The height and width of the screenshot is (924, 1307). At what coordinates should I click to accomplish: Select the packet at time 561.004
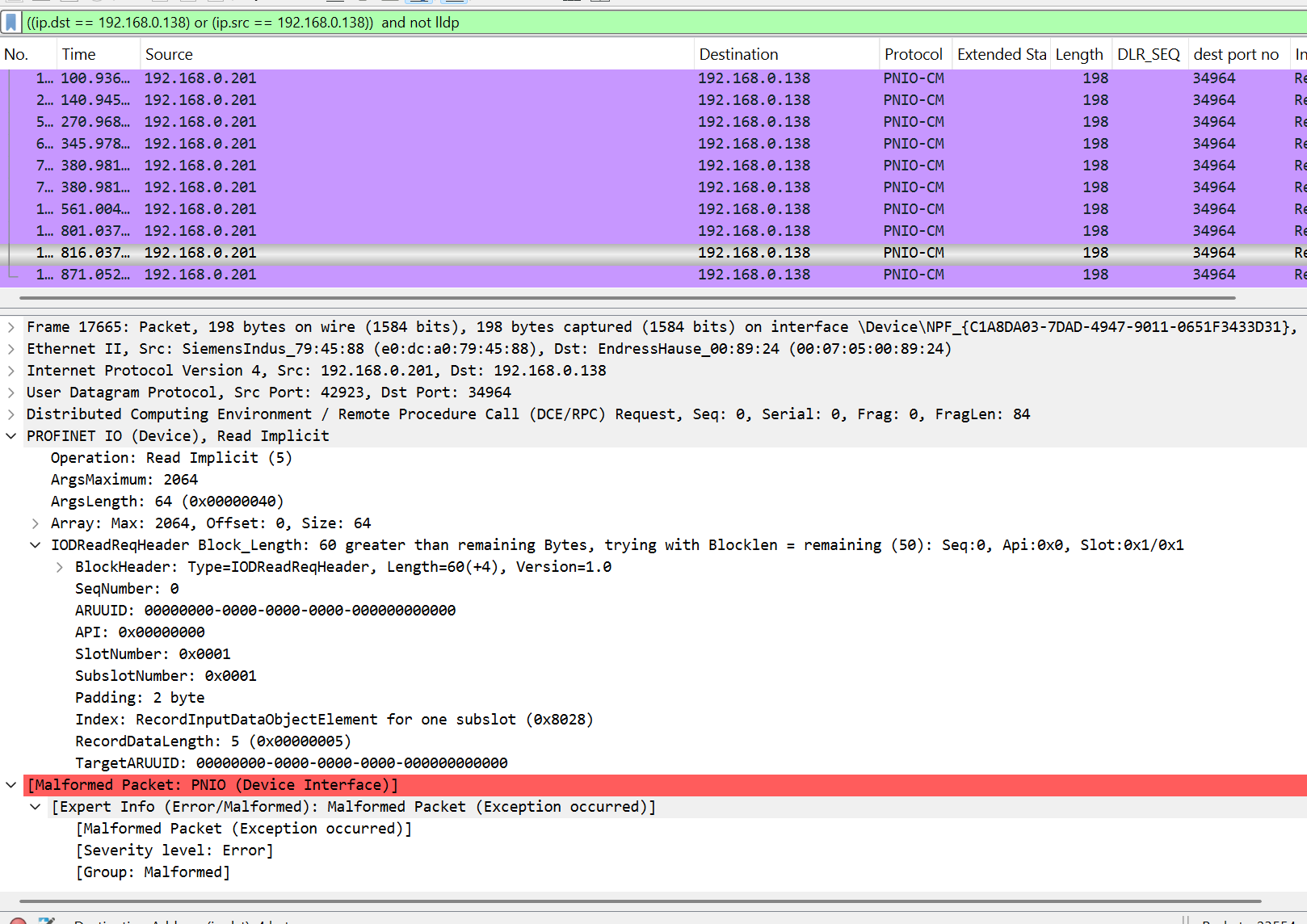[x=653, y=209]
